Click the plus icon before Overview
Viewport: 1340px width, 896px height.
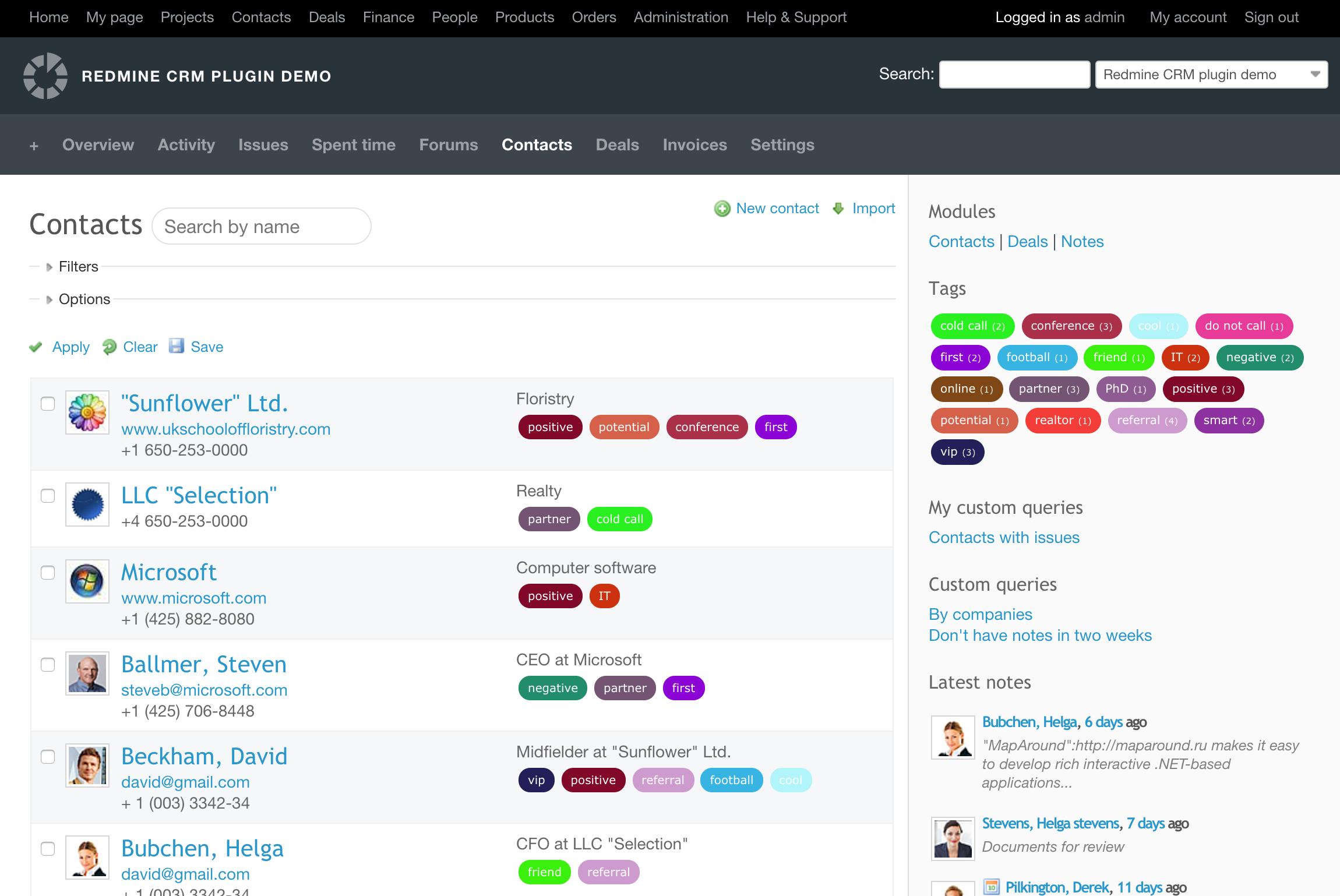tap(34, 146)
